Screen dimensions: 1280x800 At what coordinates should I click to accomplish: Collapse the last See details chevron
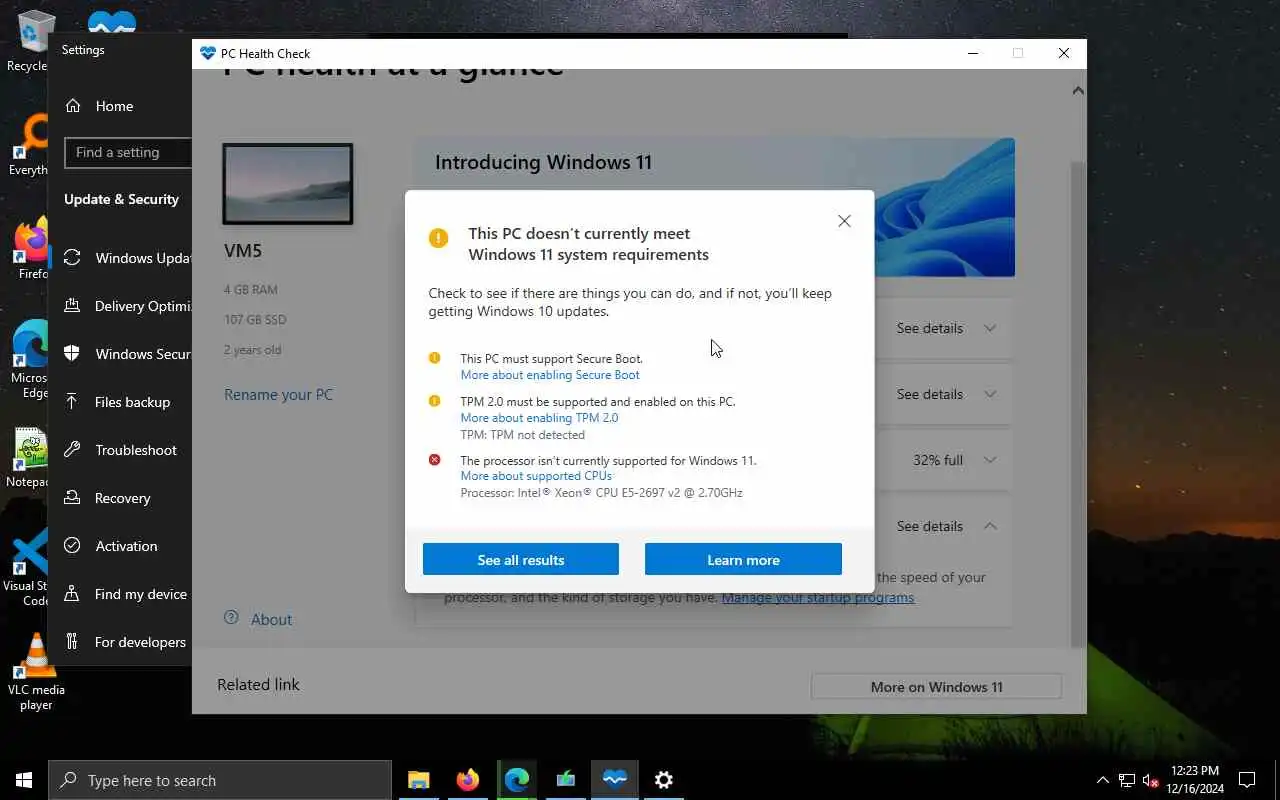coord(990,526)
